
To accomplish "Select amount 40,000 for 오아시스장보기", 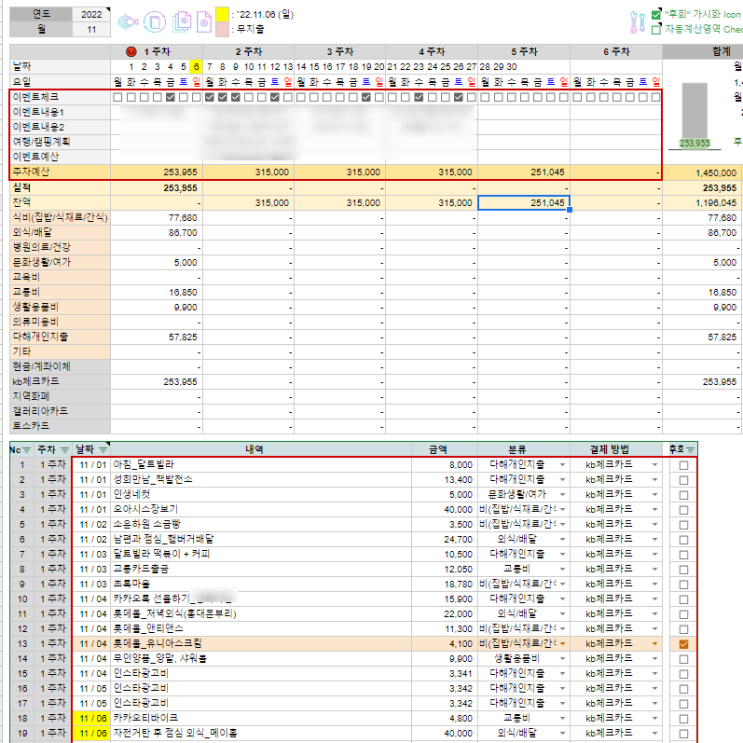I will [x=444, y=510].
